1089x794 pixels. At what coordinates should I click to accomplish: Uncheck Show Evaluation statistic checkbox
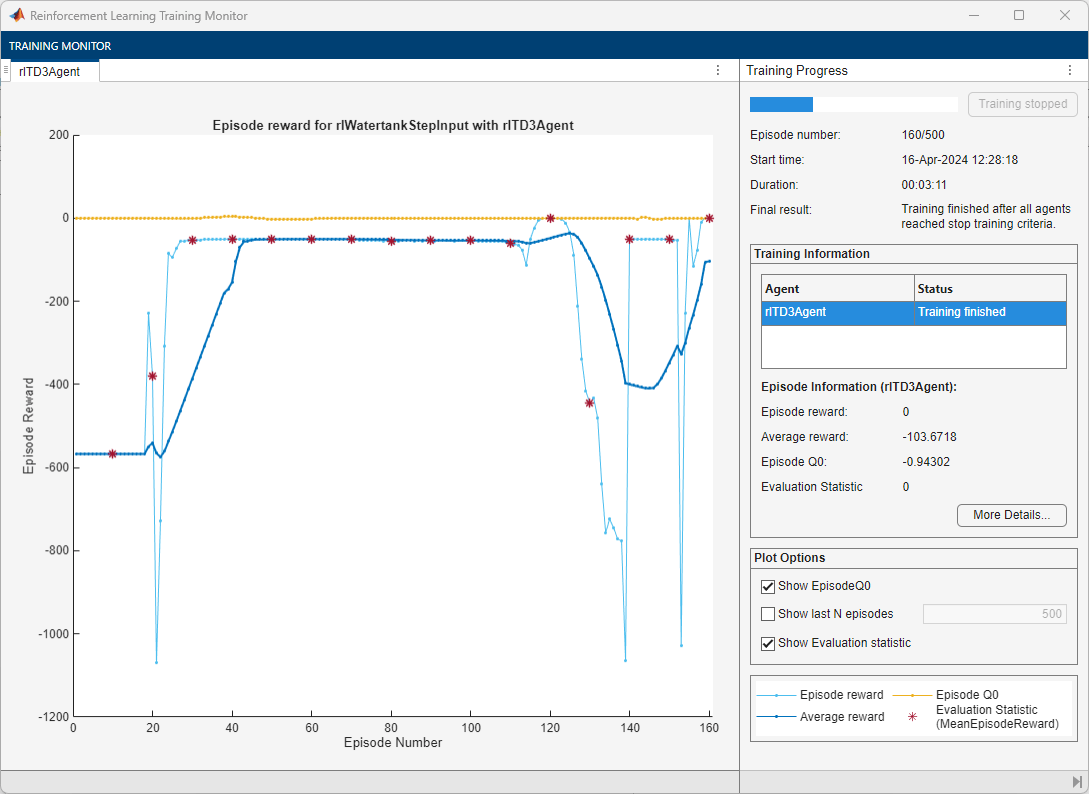point(768,643)
